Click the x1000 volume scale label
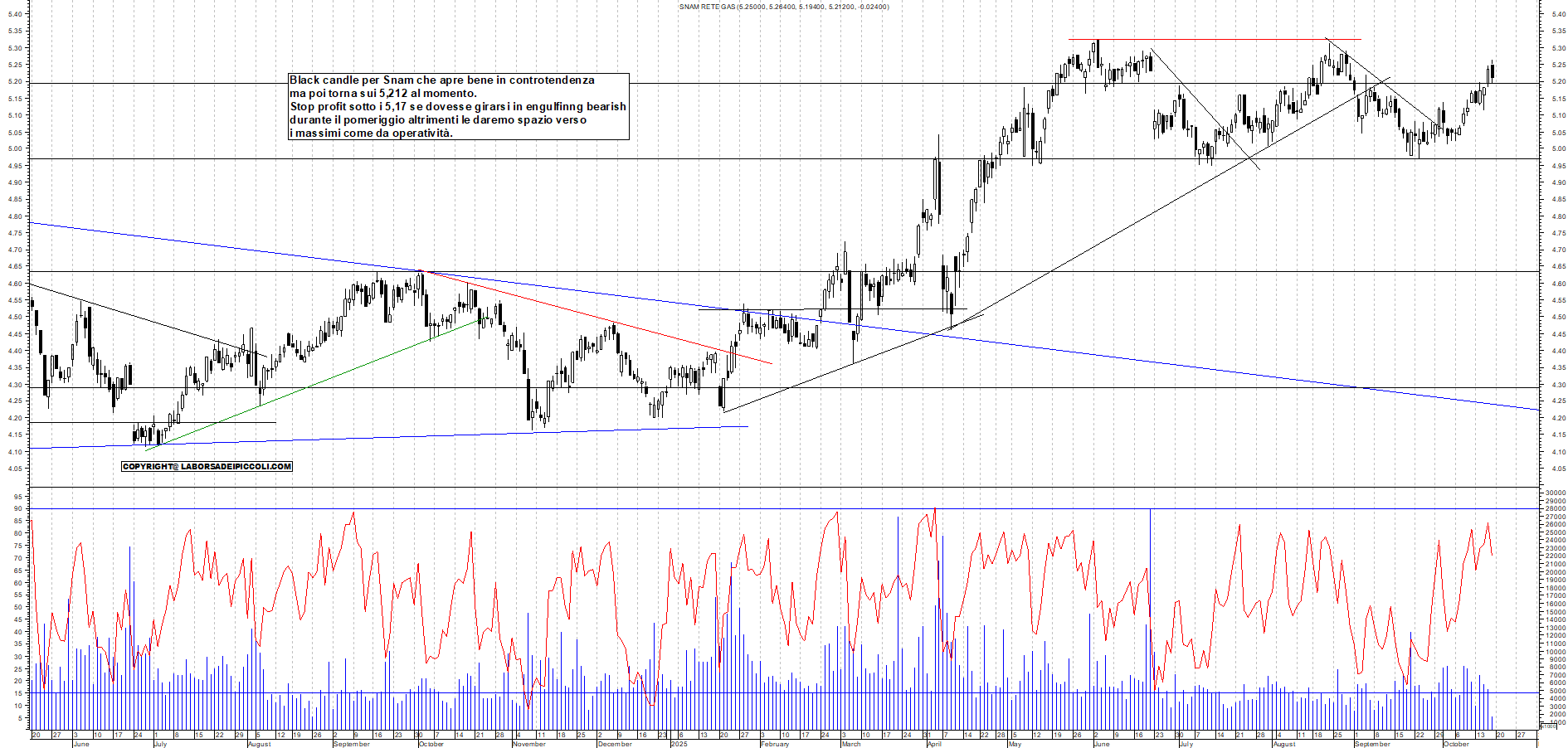Image resolution: width=1568 pixels, height=748 pixels. 1547,726
